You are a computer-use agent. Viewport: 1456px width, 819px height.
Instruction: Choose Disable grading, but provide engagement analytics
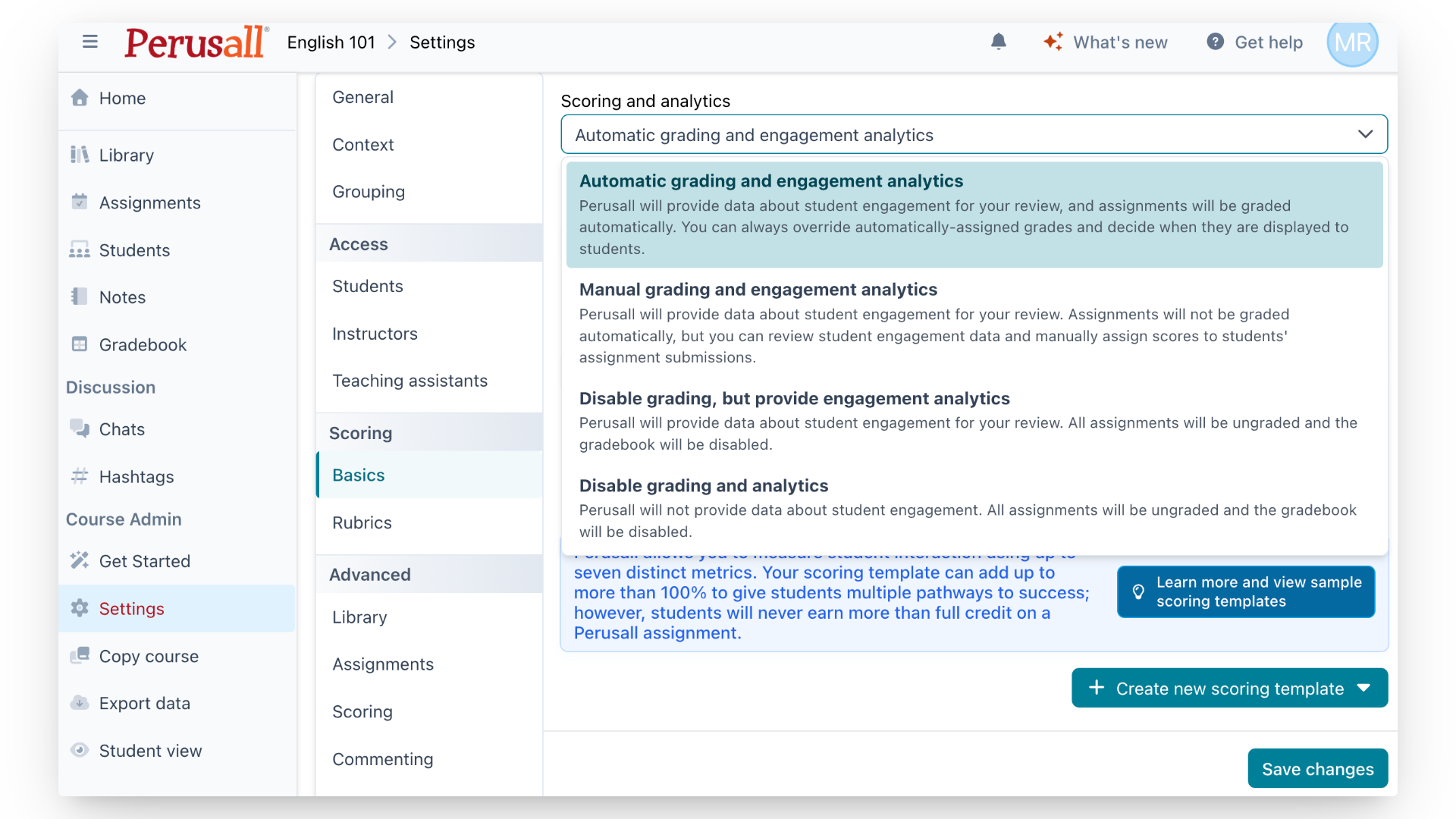[x=974, y=421]
